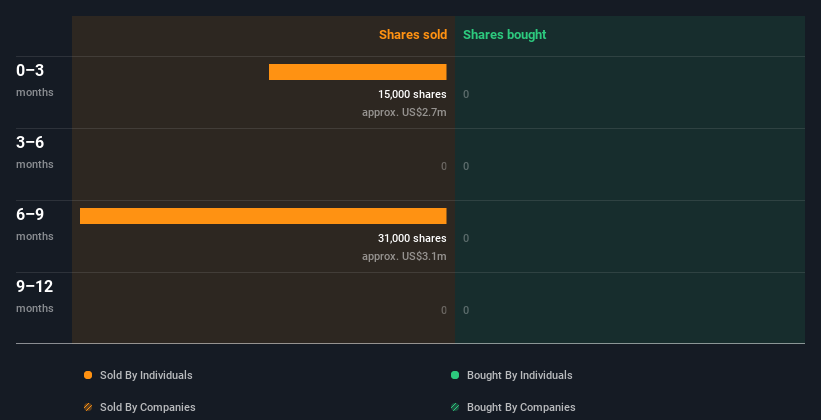Click the striped Sold By Companies legend icon

coord(88,407)
